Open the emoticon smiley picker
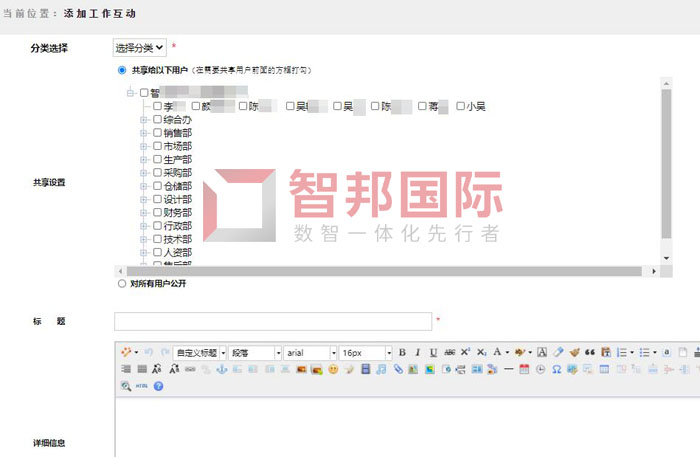 pyautogui.click(x=333, y=370)
